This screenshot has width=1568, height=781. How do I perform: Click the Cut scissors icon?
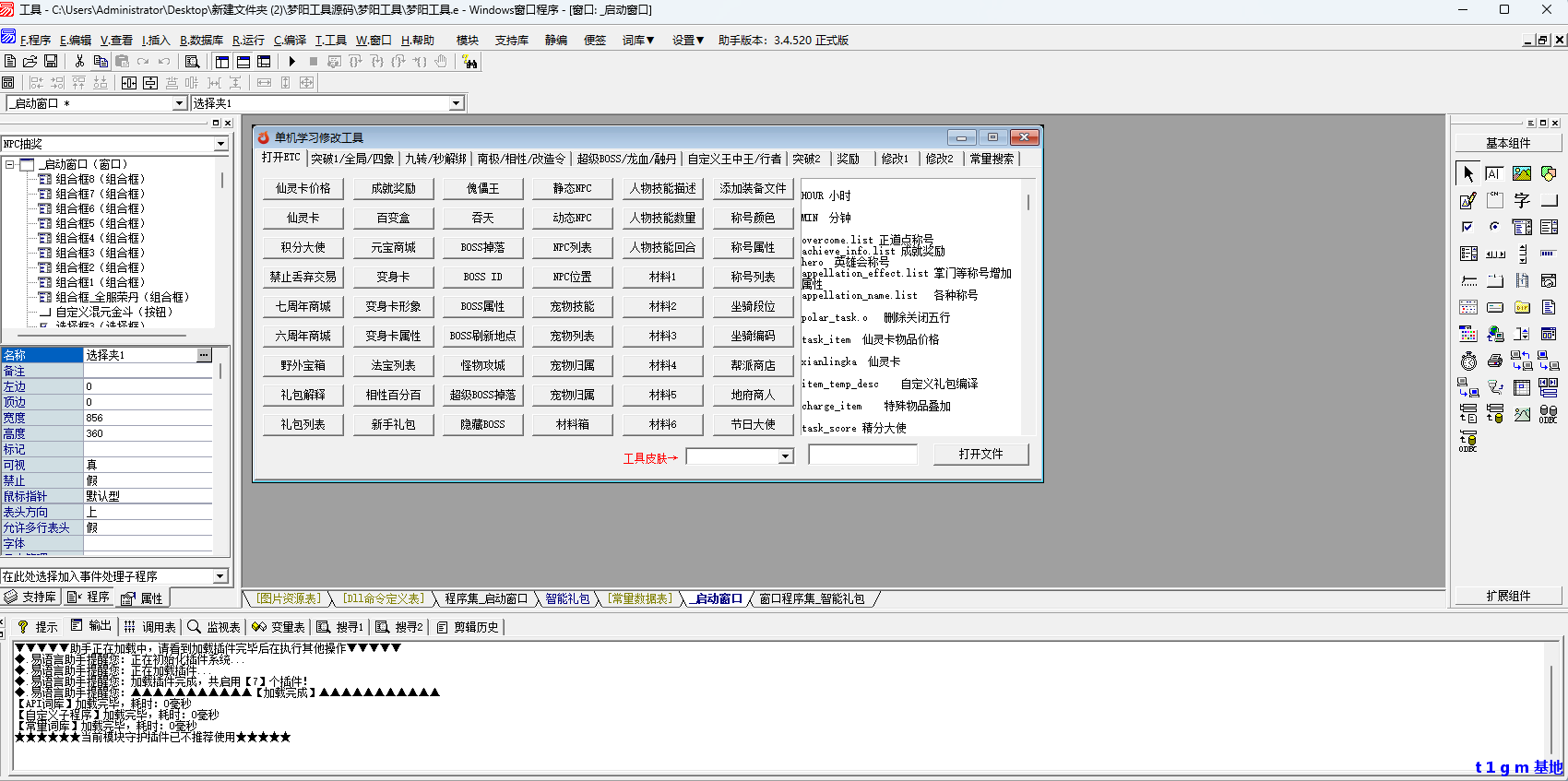[x=79, y=61]
